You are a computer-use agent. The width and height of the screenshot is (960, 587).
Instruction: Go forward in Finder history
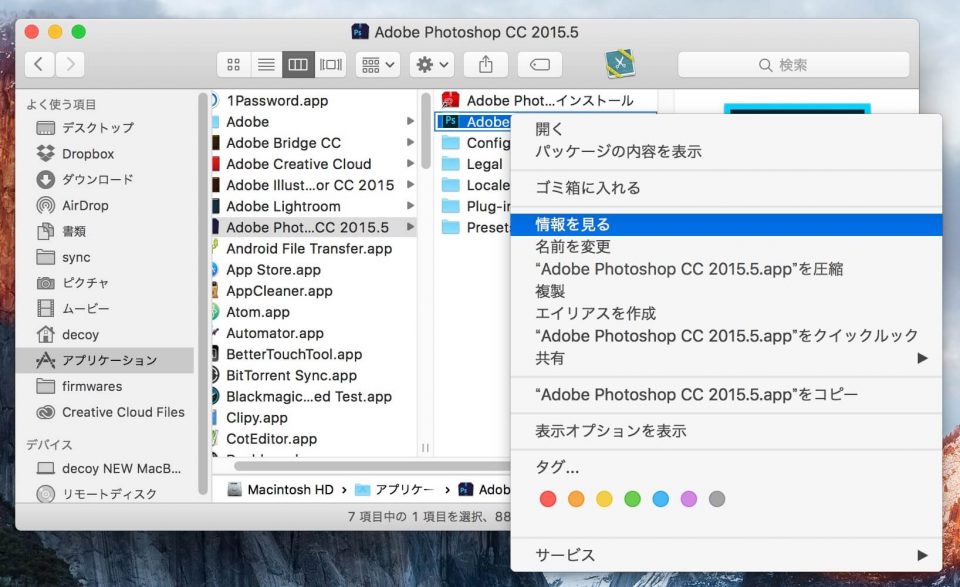point(70,64)
